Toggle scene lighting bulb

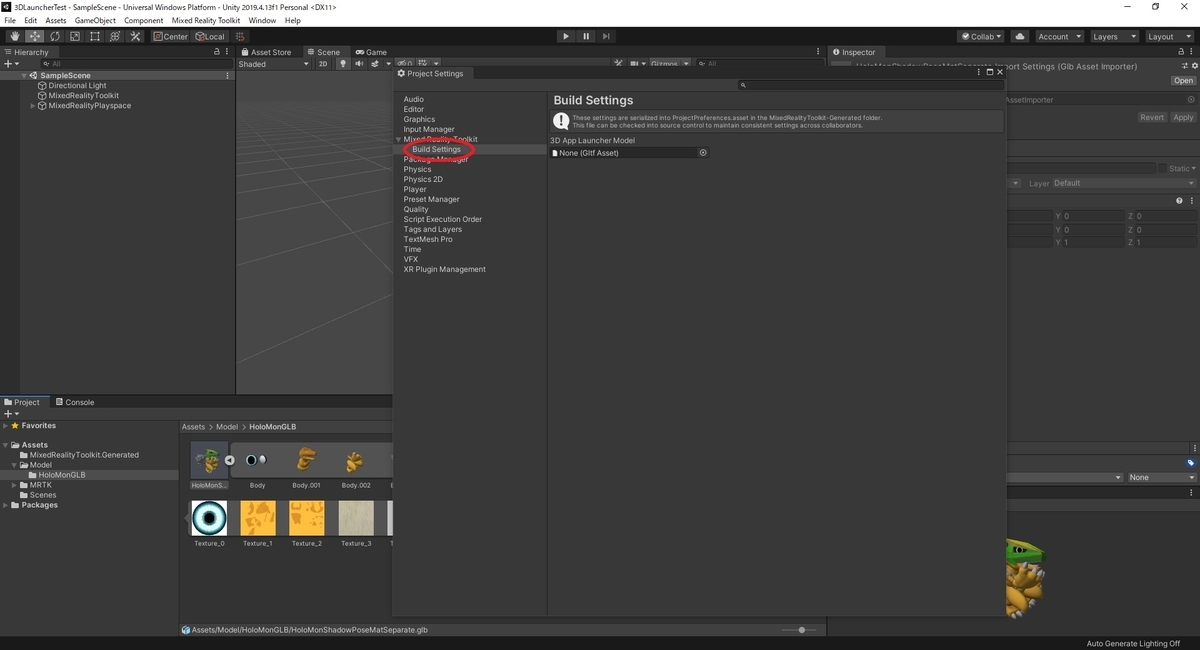click(x=343, y=64)
